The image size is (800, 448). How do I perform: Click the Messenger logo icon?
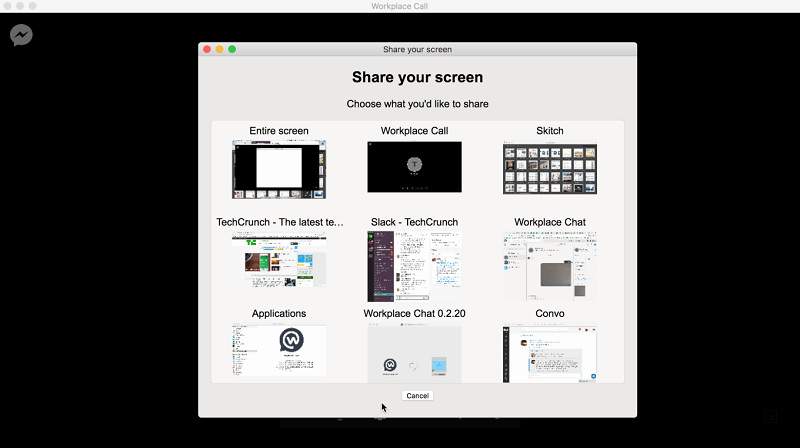click(21, 36)
